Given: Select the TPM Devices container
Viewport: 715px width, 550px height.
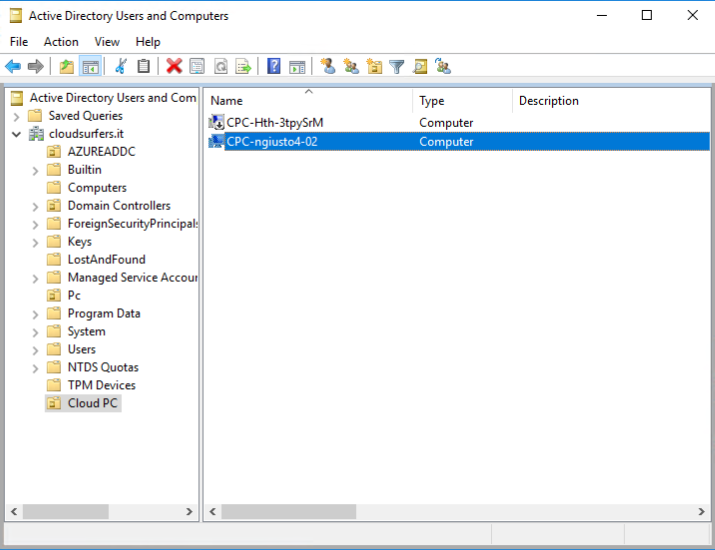Looking at the screenshot, I should 102,385.
